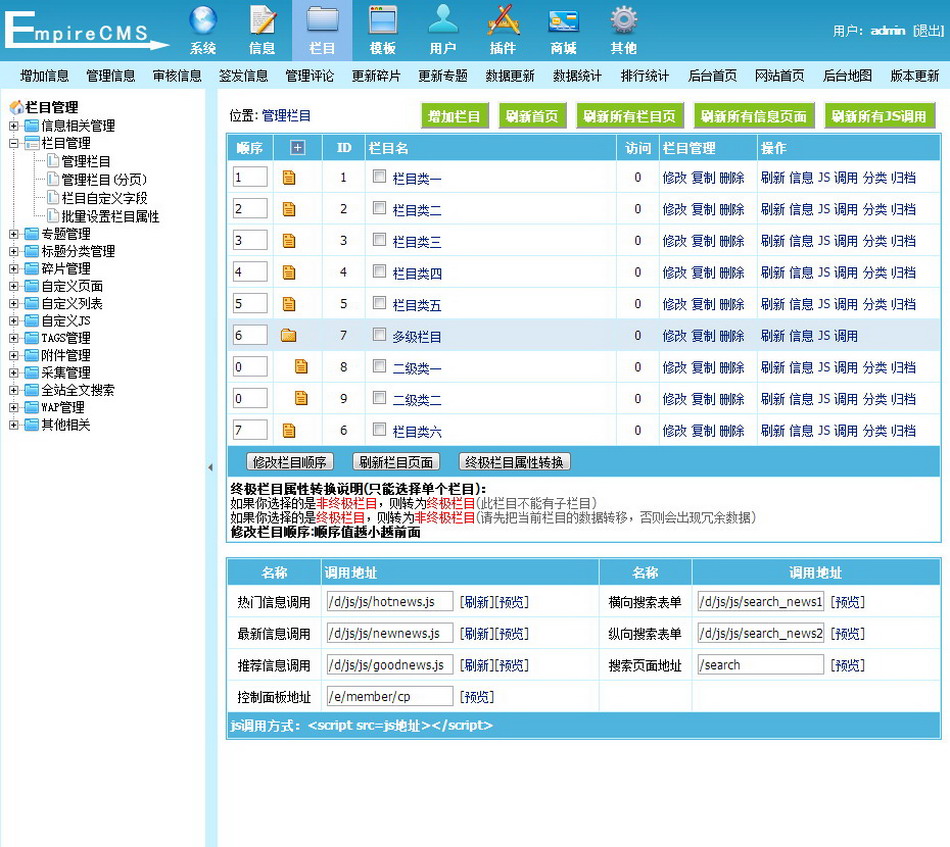Log out via the 退出 link
The height and width of the screenshot is (847, 950).
coord(929,30)
